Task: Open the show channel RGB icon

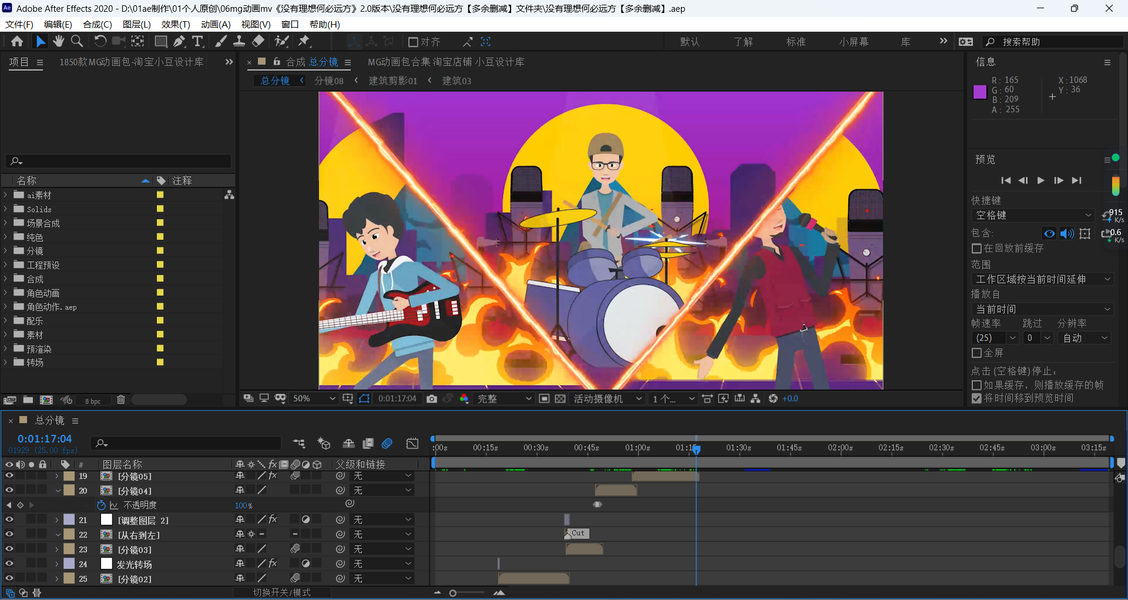Action: coord(464,399)
